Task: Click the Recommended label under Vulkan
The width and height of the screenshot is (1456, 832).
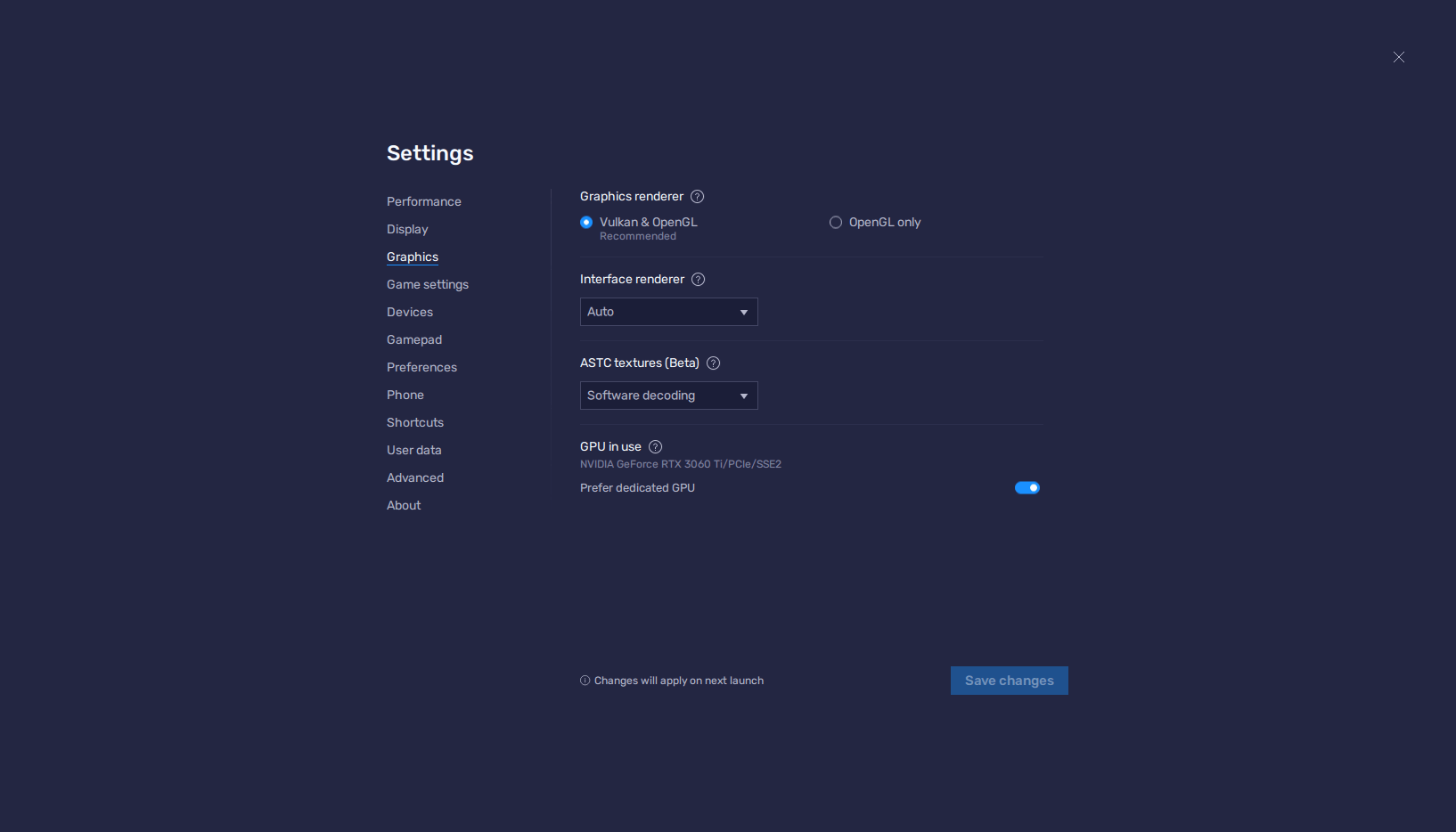Action: [x=638, y=236]
